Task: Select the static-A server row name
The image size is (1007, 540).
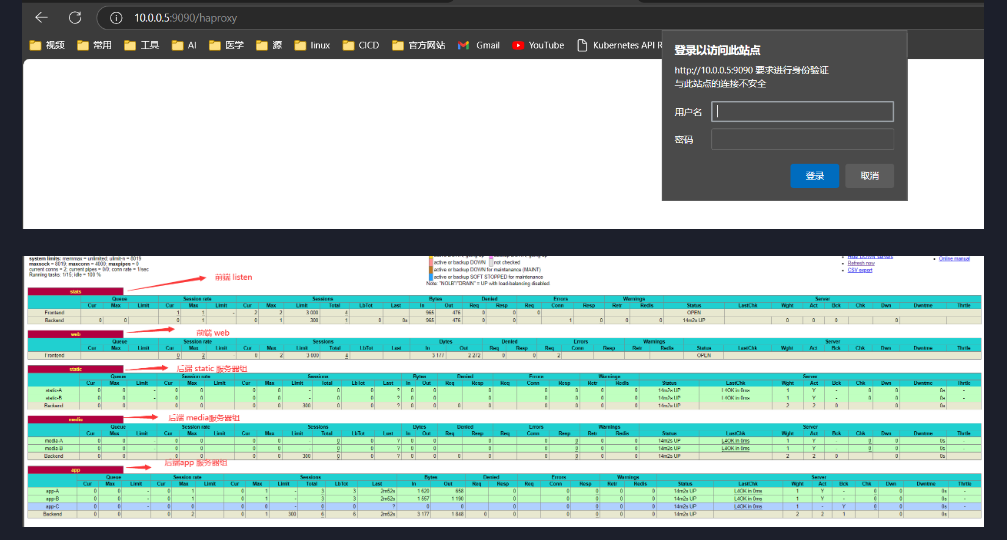Action: (54, 390)
